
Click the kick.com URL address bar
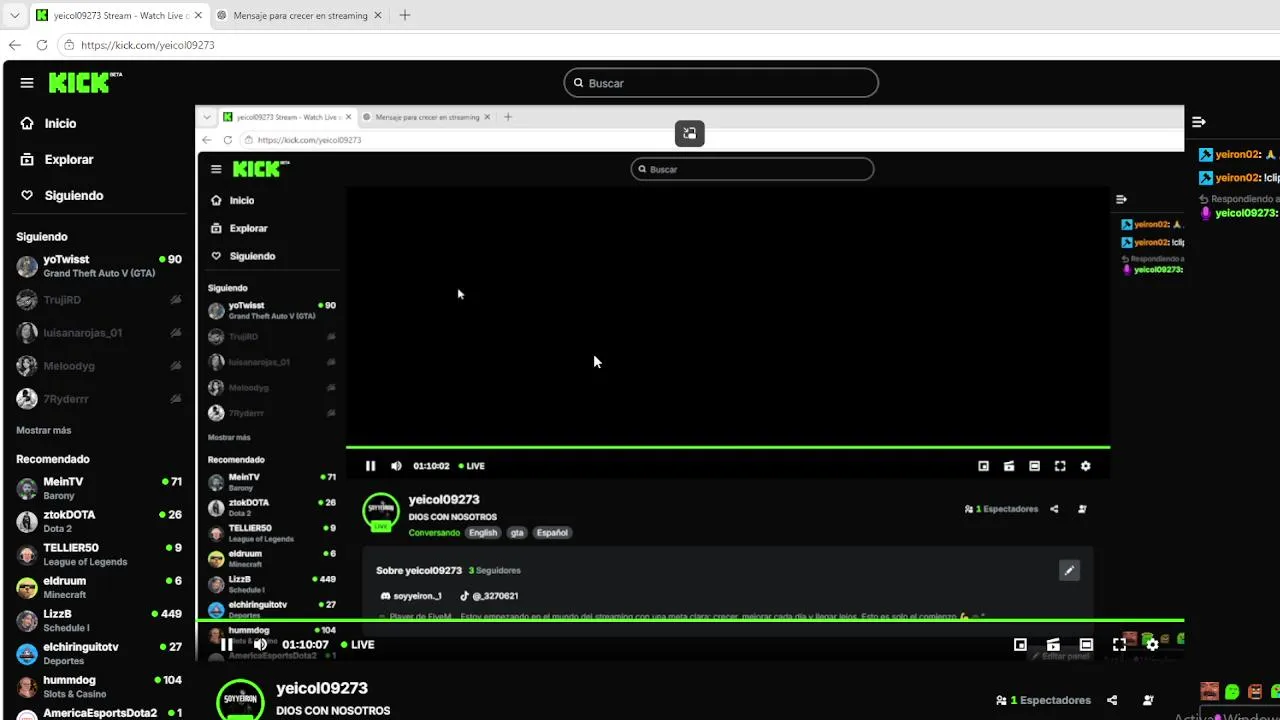[148, 45]
